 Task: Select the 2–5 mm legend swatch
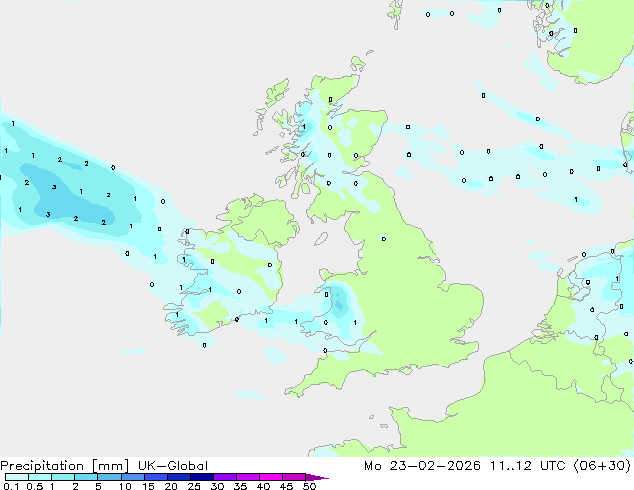click(86, 477)
